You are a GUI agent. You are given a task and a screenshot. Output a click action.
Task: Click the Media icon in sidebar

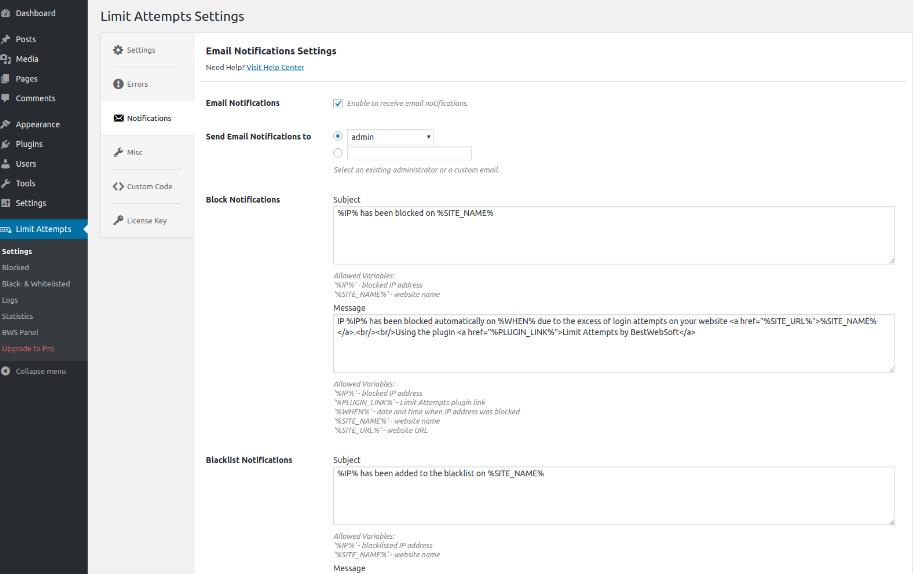point(6,59)
